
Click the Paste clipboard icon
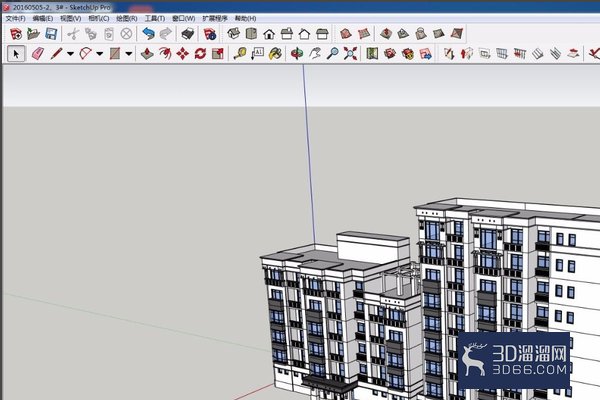[x=109, y=34]
